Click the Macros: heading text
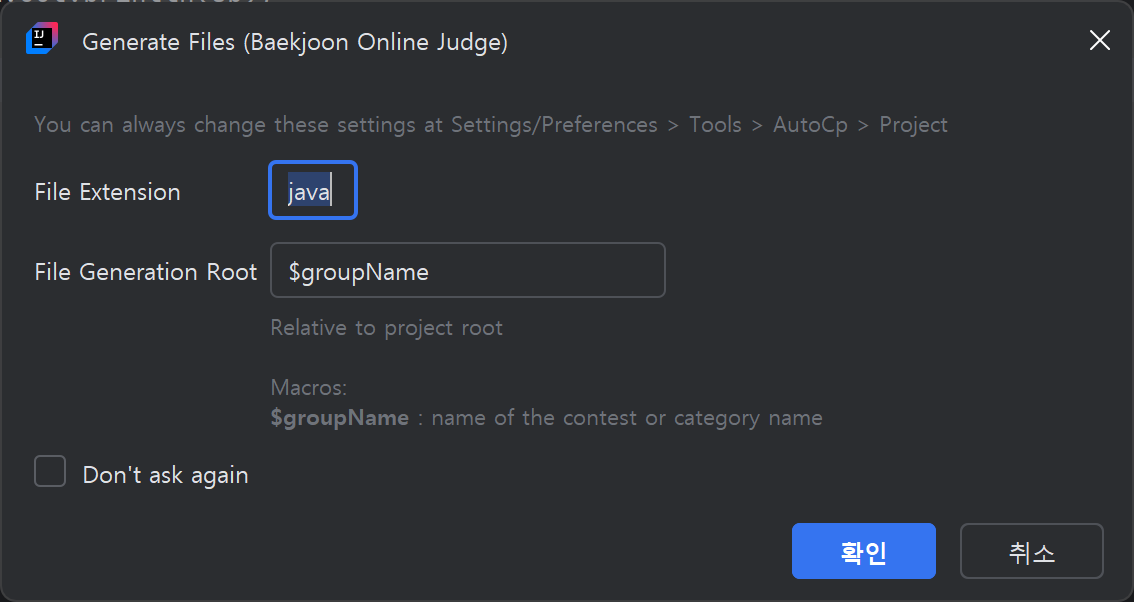Screen dimensions: 1134x602 (309, 388)
